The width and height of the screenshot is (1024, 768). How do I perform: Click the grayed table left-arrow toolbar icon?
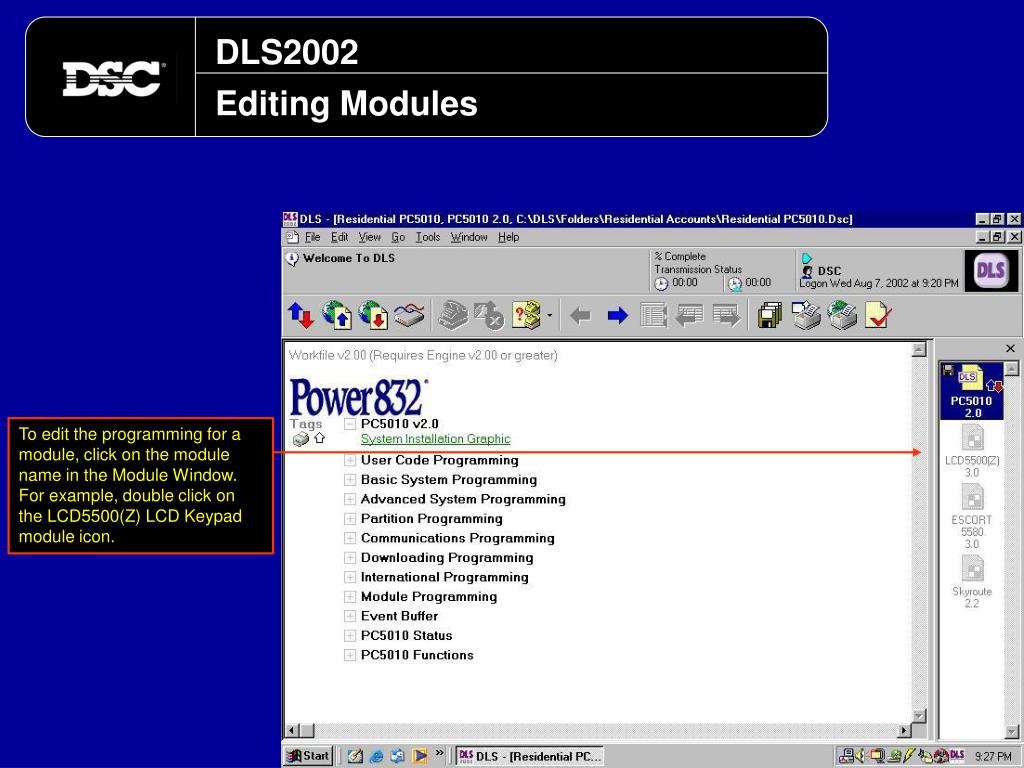[x=689, y=315]
